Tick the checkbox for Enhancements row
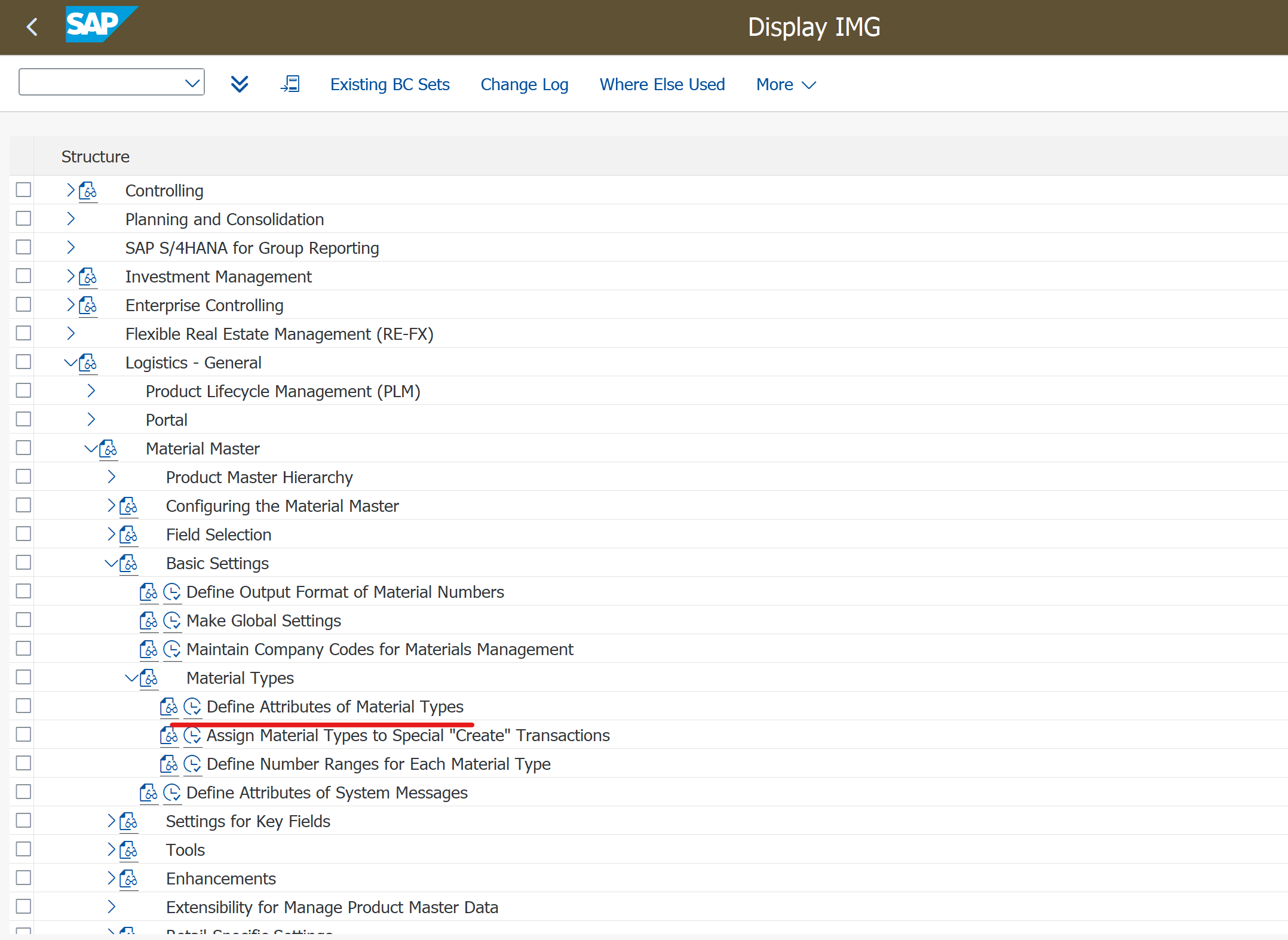 pos(23,878)
